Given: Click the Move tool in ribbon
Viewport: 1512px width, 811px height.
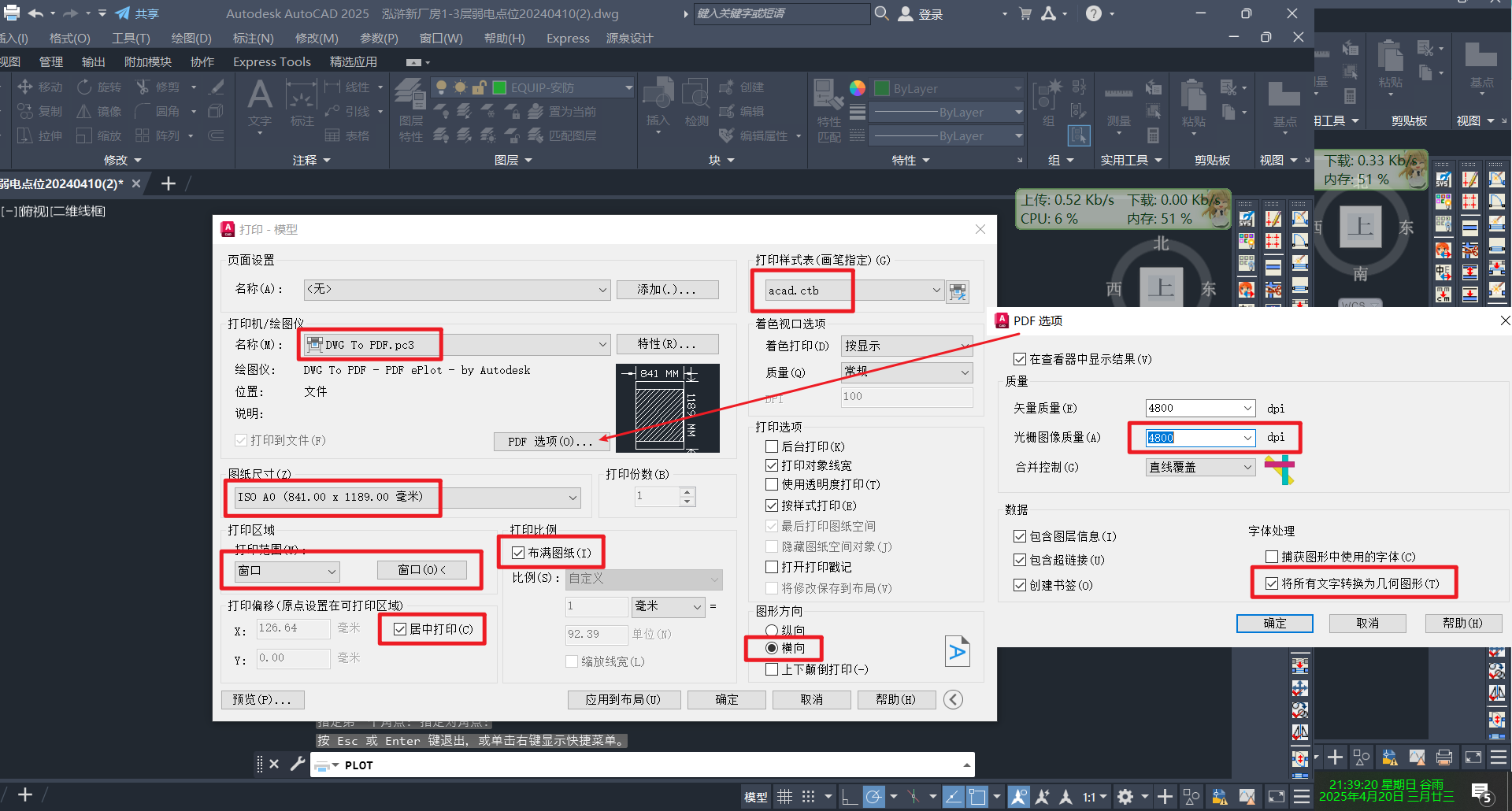Looking at the screenshot, I should 40,87.
